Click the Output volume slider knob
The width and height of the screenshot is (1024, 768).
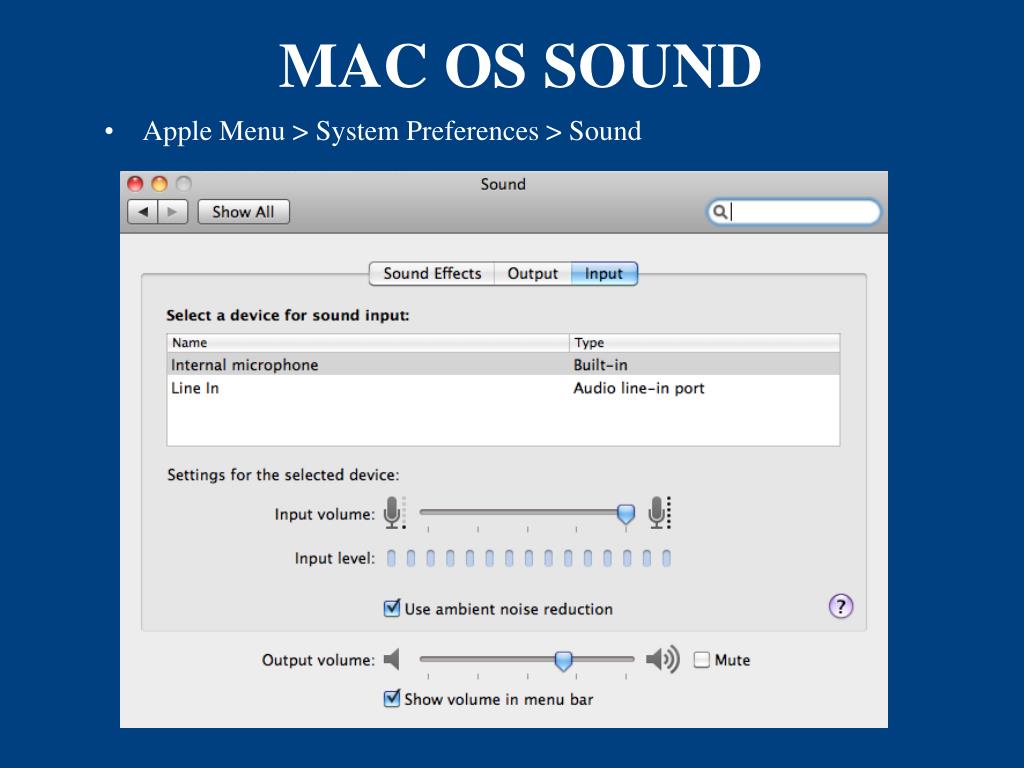[564, 661]
